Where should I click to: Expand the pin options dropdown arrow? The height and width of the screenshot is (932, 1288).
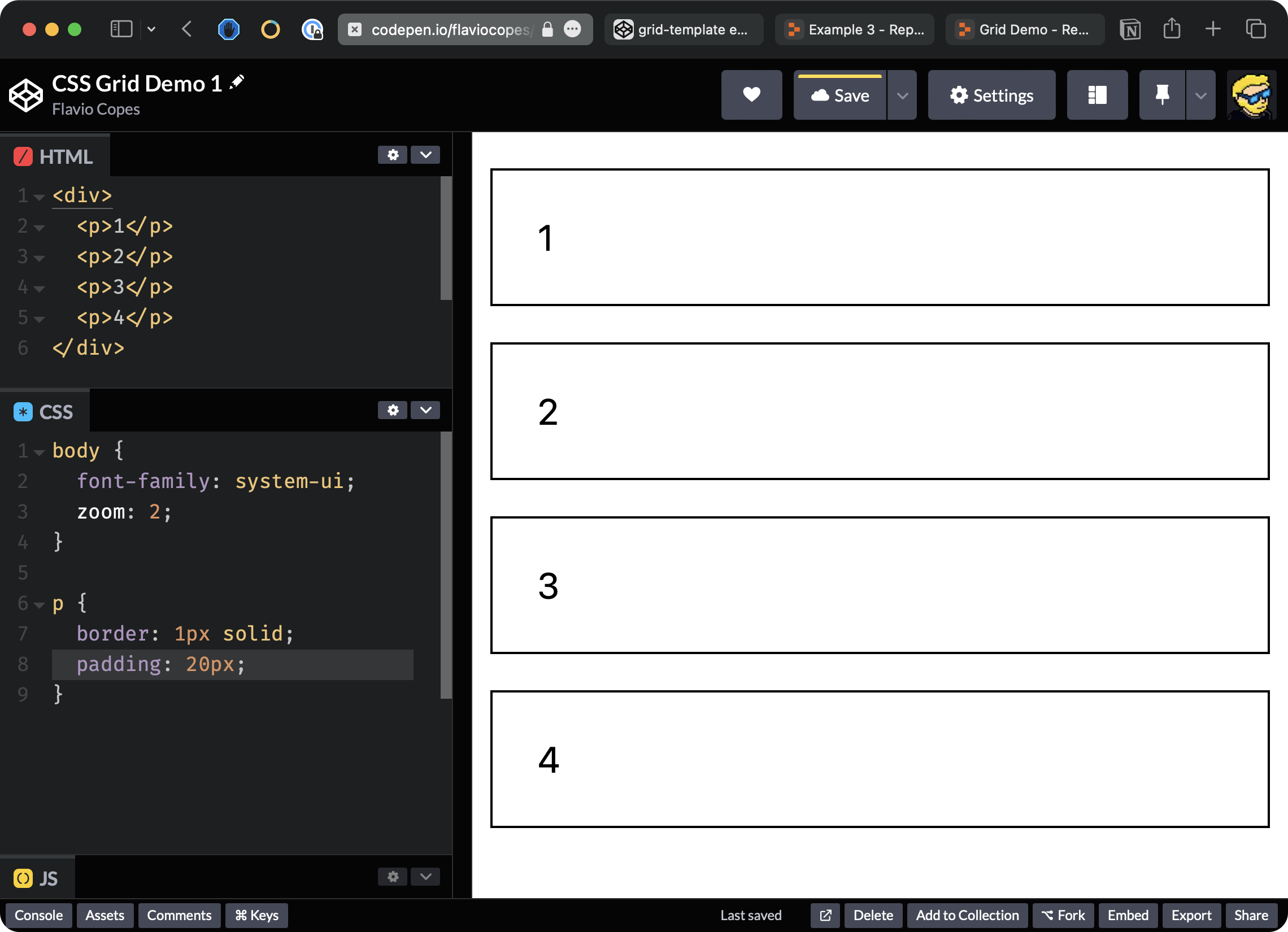pos(1200,95)
